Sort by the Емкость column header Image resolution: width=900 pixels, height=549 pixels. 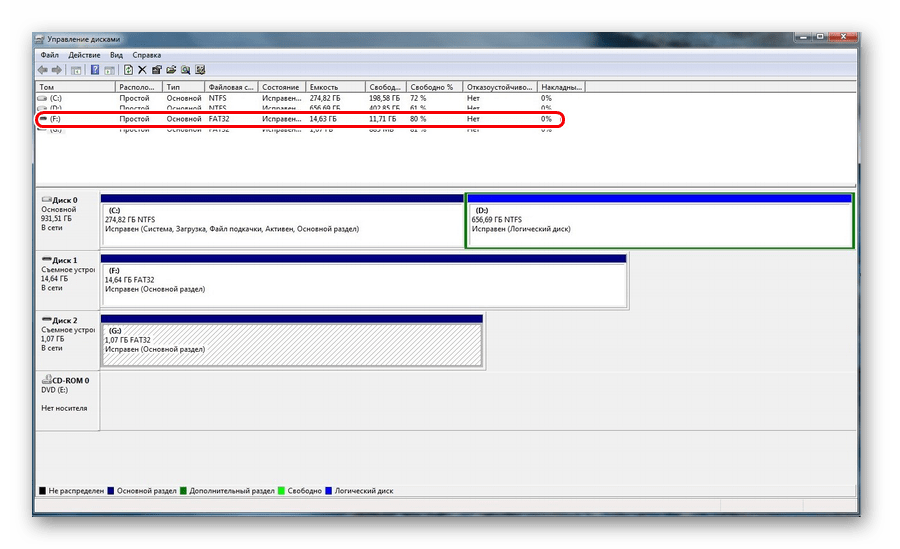coord(335,87)
